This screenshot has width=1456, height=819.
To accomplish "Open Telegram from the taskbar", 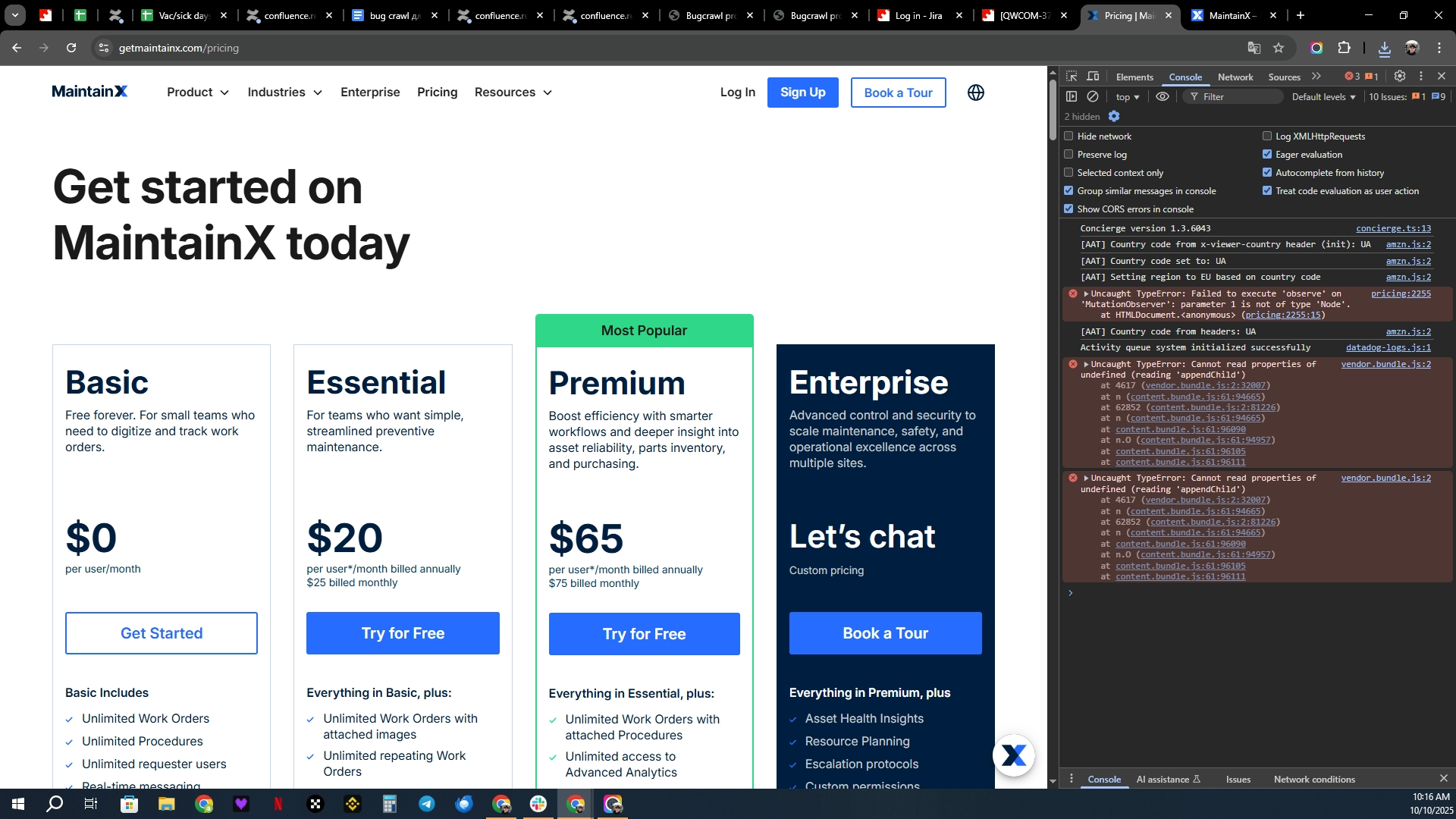I will [427, 804].
